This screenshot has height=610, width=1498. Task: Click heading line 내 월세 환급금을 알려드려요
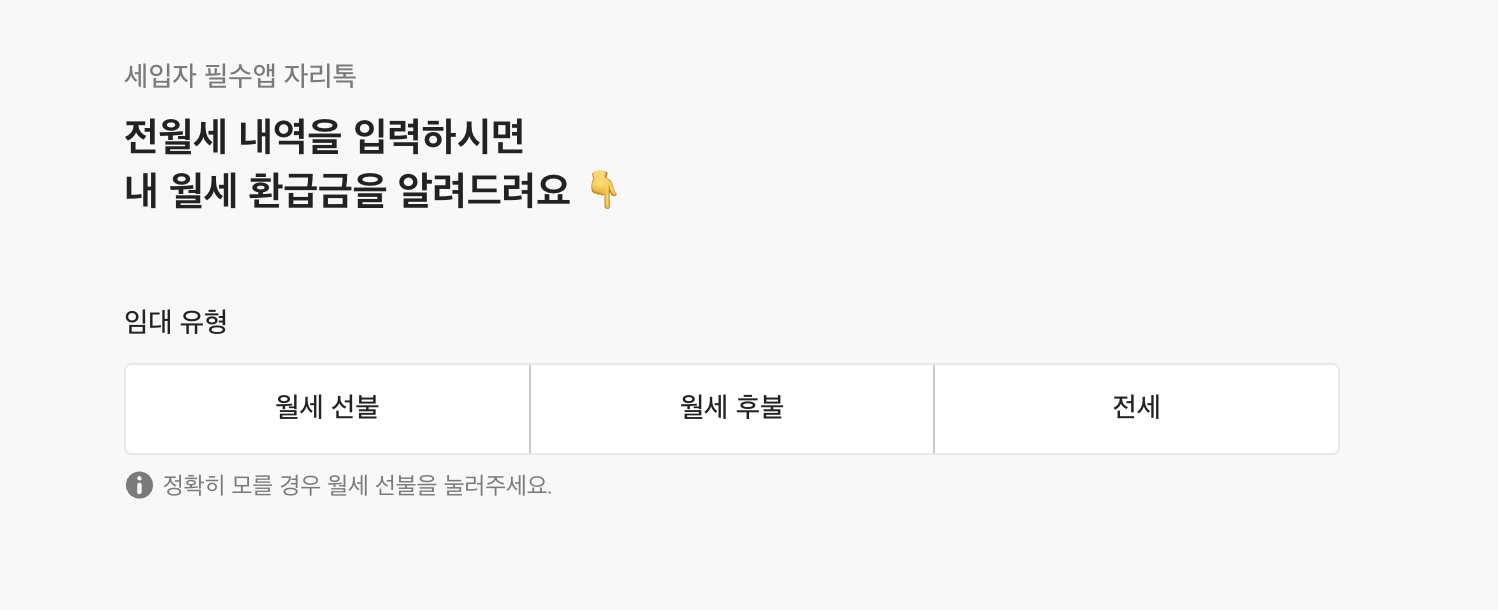[x=347, y=190]
